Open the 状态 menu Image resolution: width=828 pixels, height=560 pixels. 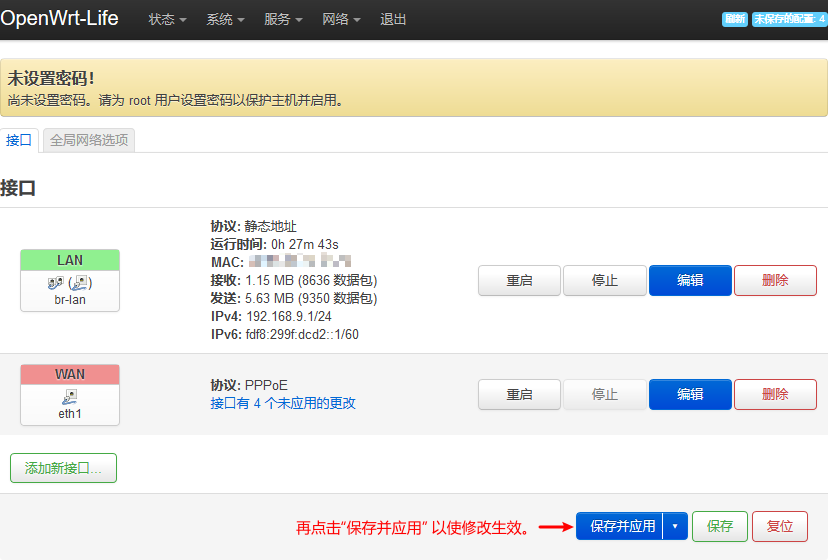[167, 20]
